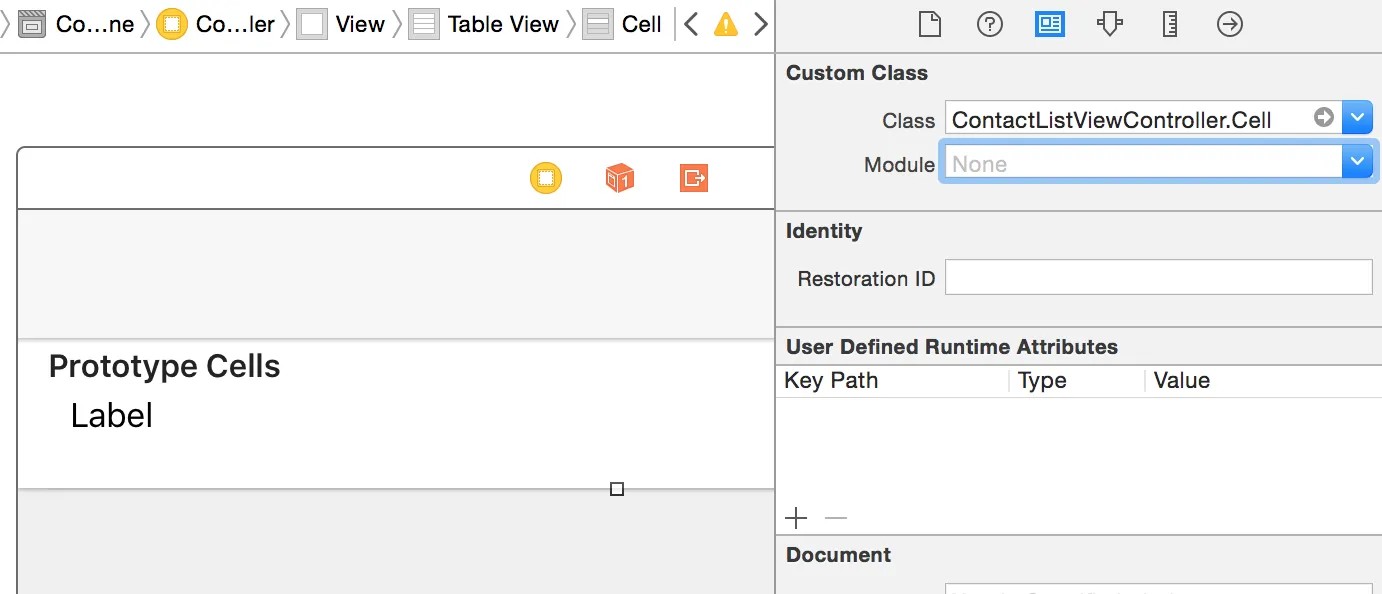Open the Size inspector ruler icon
Viewport: 1382px width, 594px height.
coord(1170,24)
